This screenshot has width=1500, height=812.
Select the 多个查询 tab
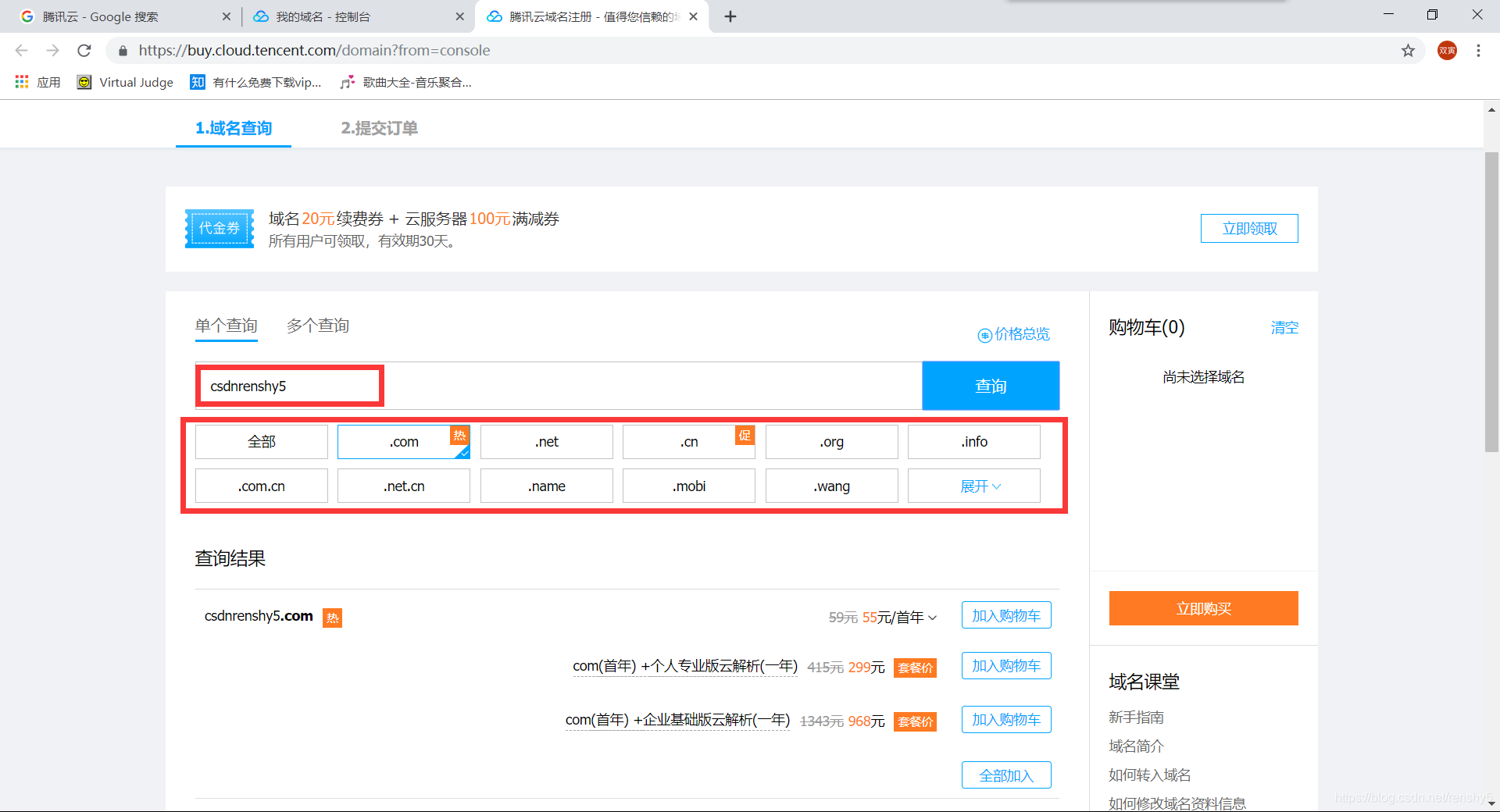[x=318, y=326]
